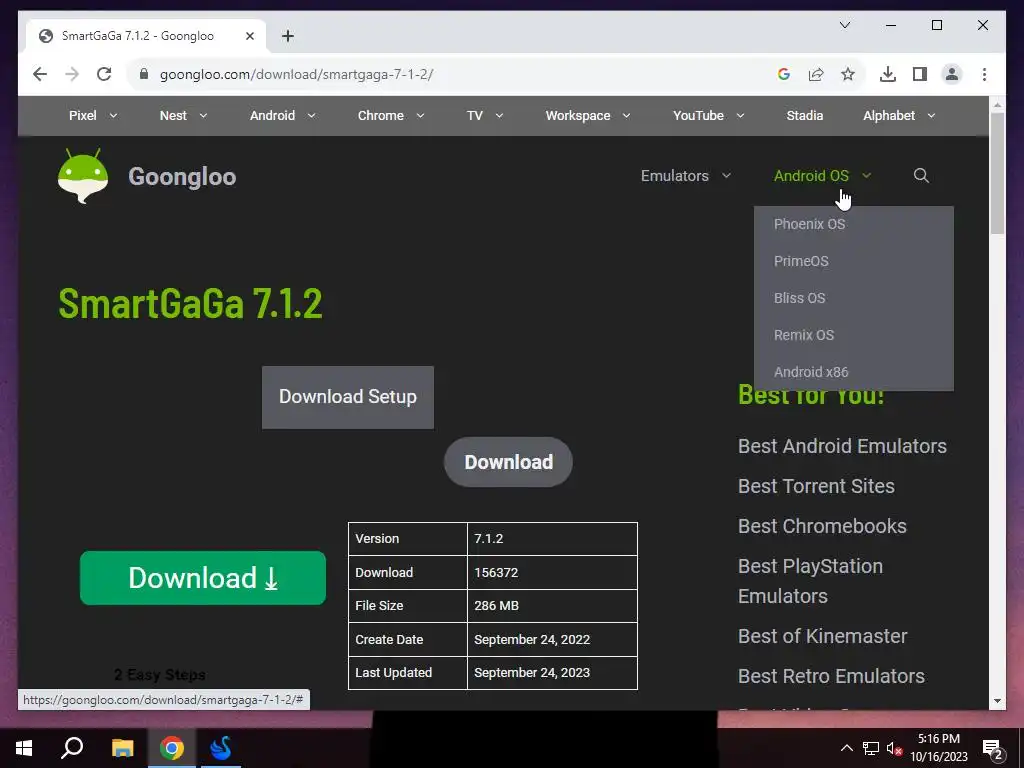The image size is (1024, 768).
Task: Select Bliss OS from dropdown
Action: [x=854, y=298]
